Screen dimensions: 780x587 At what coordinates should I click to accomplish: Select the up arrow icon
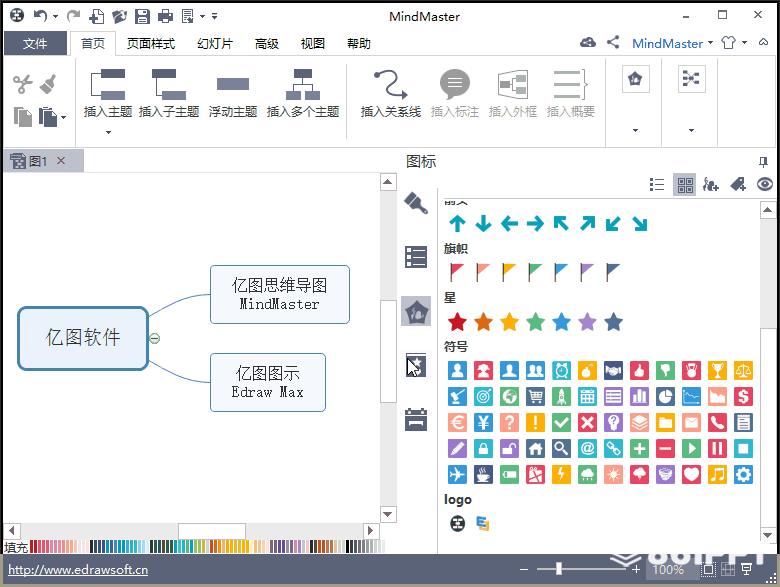click(457, 224)
